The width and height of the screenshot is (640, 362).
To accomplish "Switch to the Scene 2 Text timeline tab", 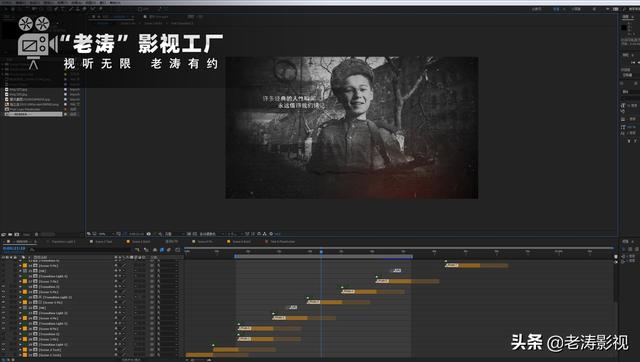I will (103, 242).
